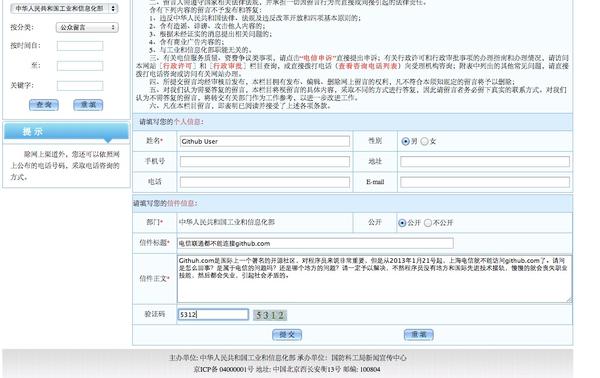Click the 信件正文 message body textarea
The image size is (600, 378).
coord(375,279)
